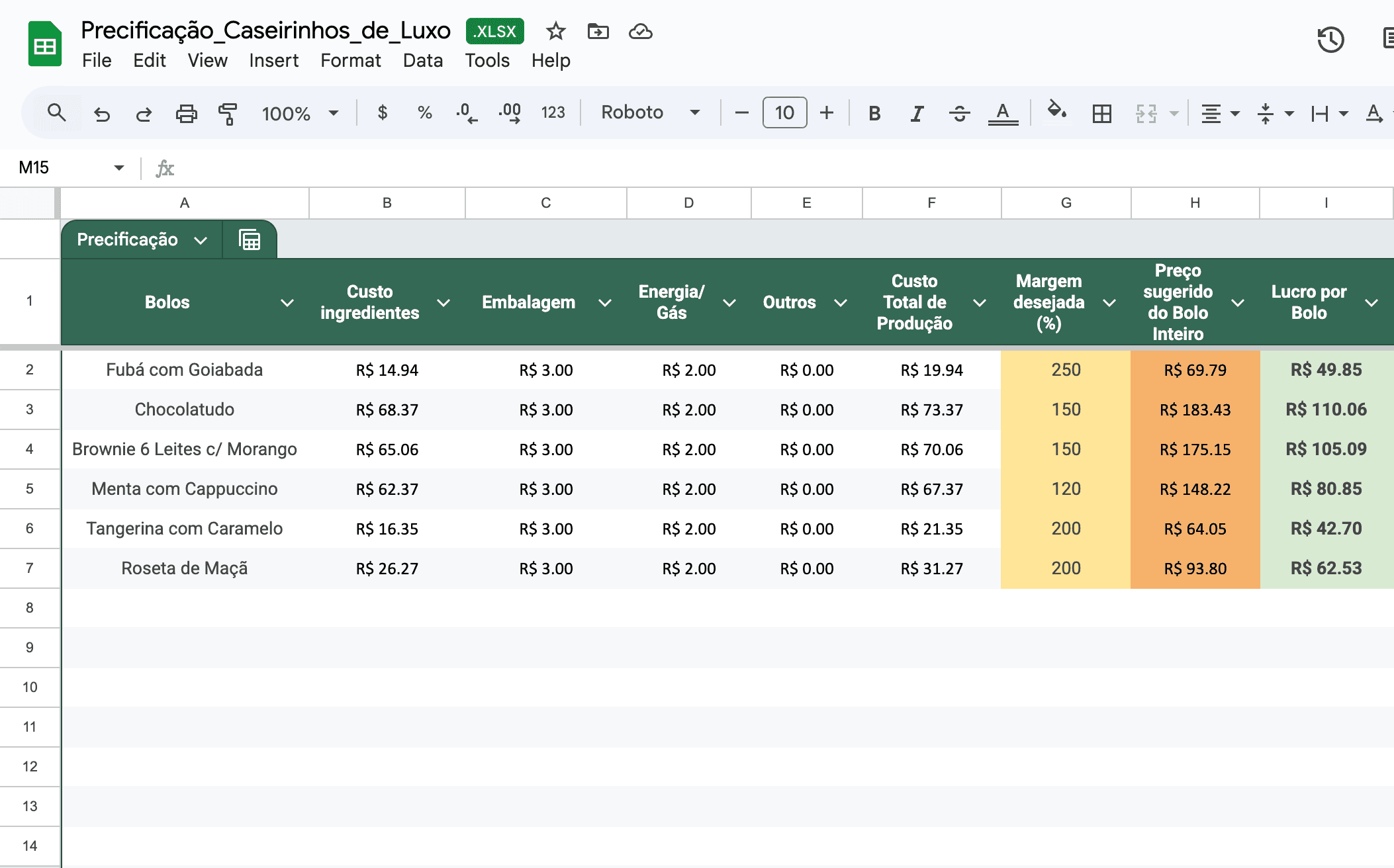Image resolution: width=1394 pixels, height=868 pixels.
Task: Expand the Bolos column filter arrow
Action: pos(287,302)
